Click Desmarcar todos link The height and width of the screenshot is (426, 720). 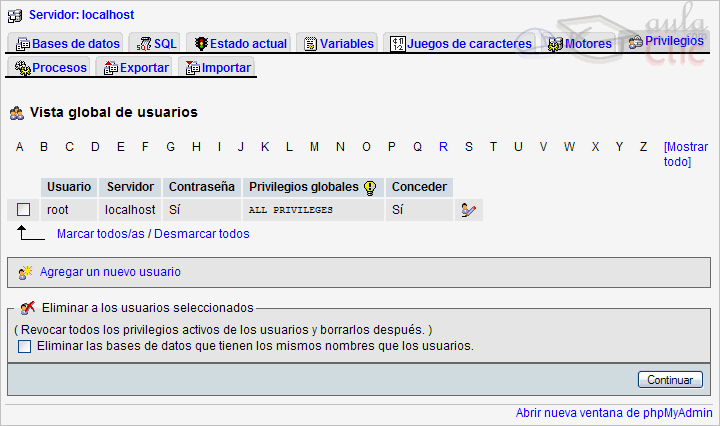pyautogui.click(x=202, y=234)
